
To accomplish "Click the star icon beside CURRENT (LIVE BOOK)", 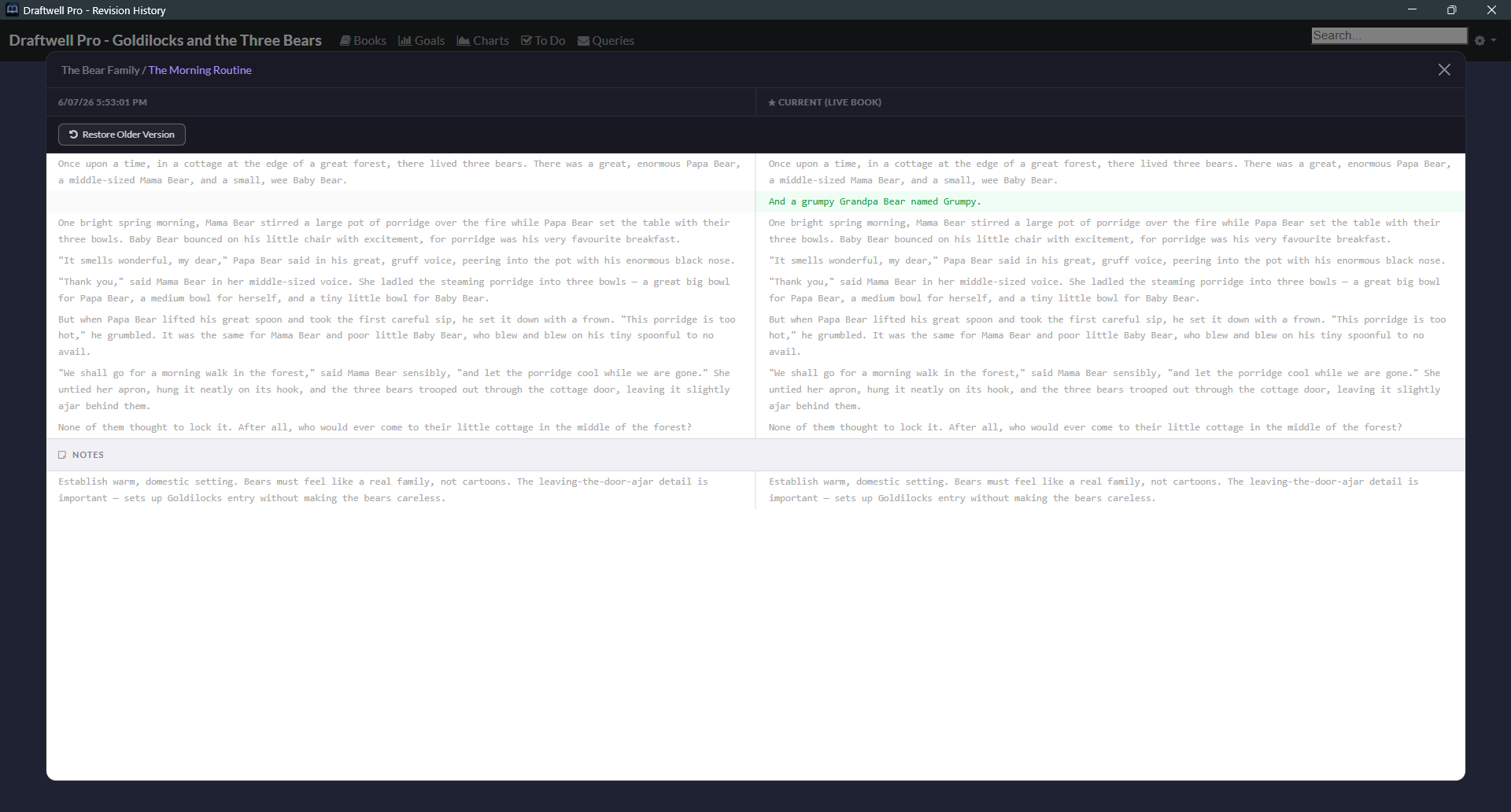I will [772, 102].
